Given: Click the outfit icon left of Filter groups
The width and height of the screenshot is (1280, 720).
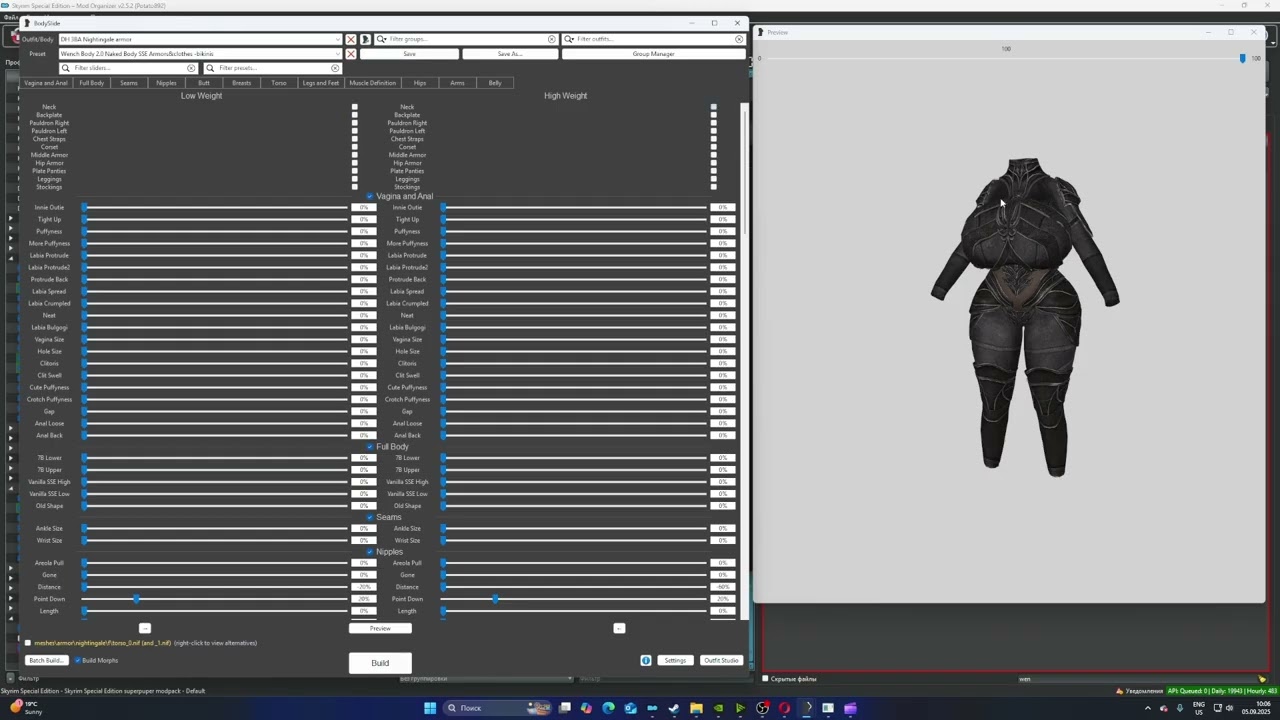Looking at the screenshot, I should click(x=365, y=39).
